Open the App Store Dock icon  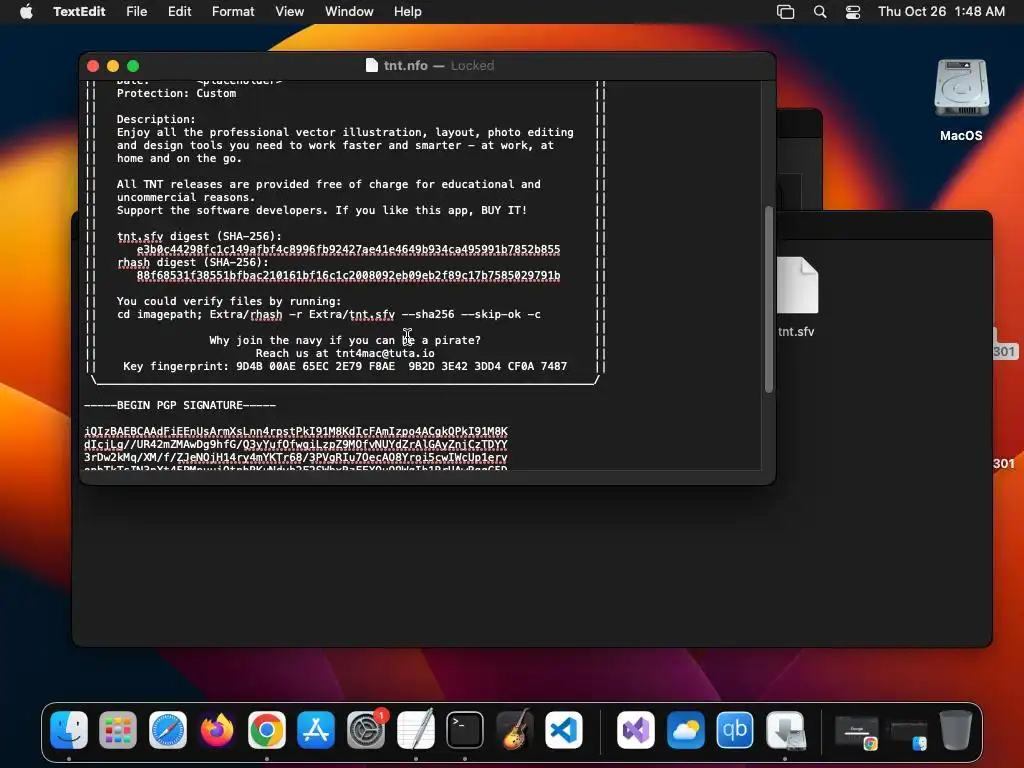[x=316, y=730]
